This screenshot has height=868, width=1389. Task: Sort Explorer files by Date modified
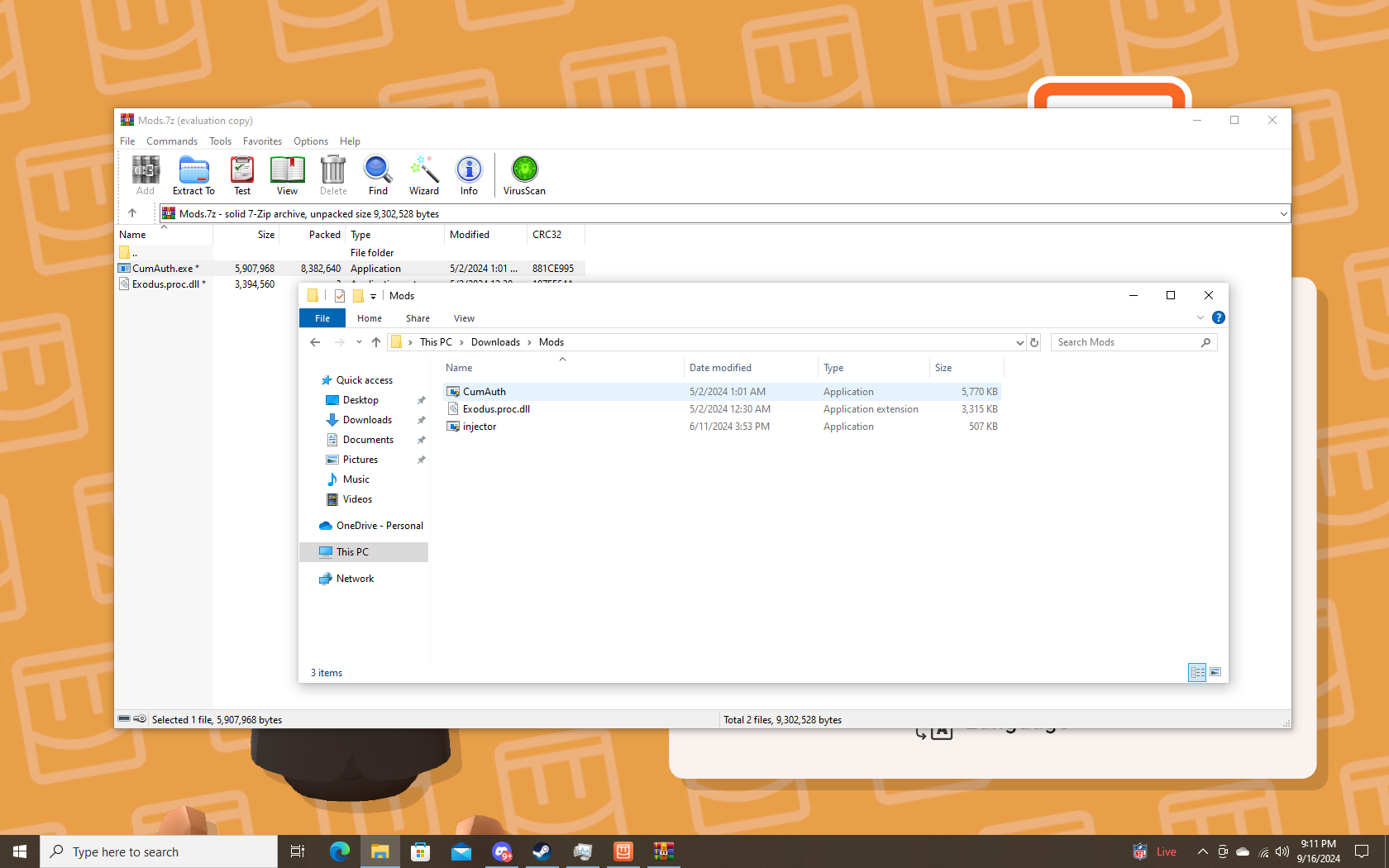[x=751, y=368]
